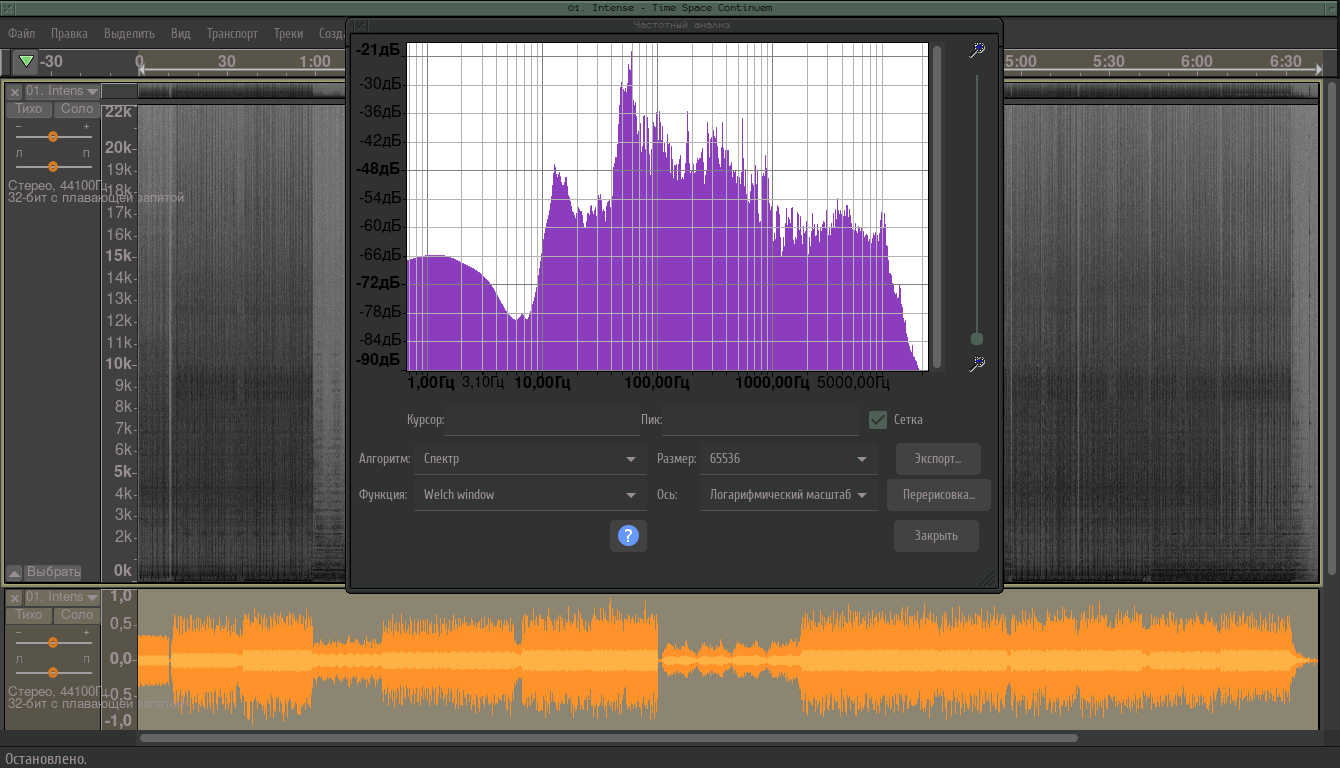Image resolution: width=1340 pixels, height=768 pixels.
Task: Zoom out with the lower magnifier icon
Action: click(x=977, y=364)
